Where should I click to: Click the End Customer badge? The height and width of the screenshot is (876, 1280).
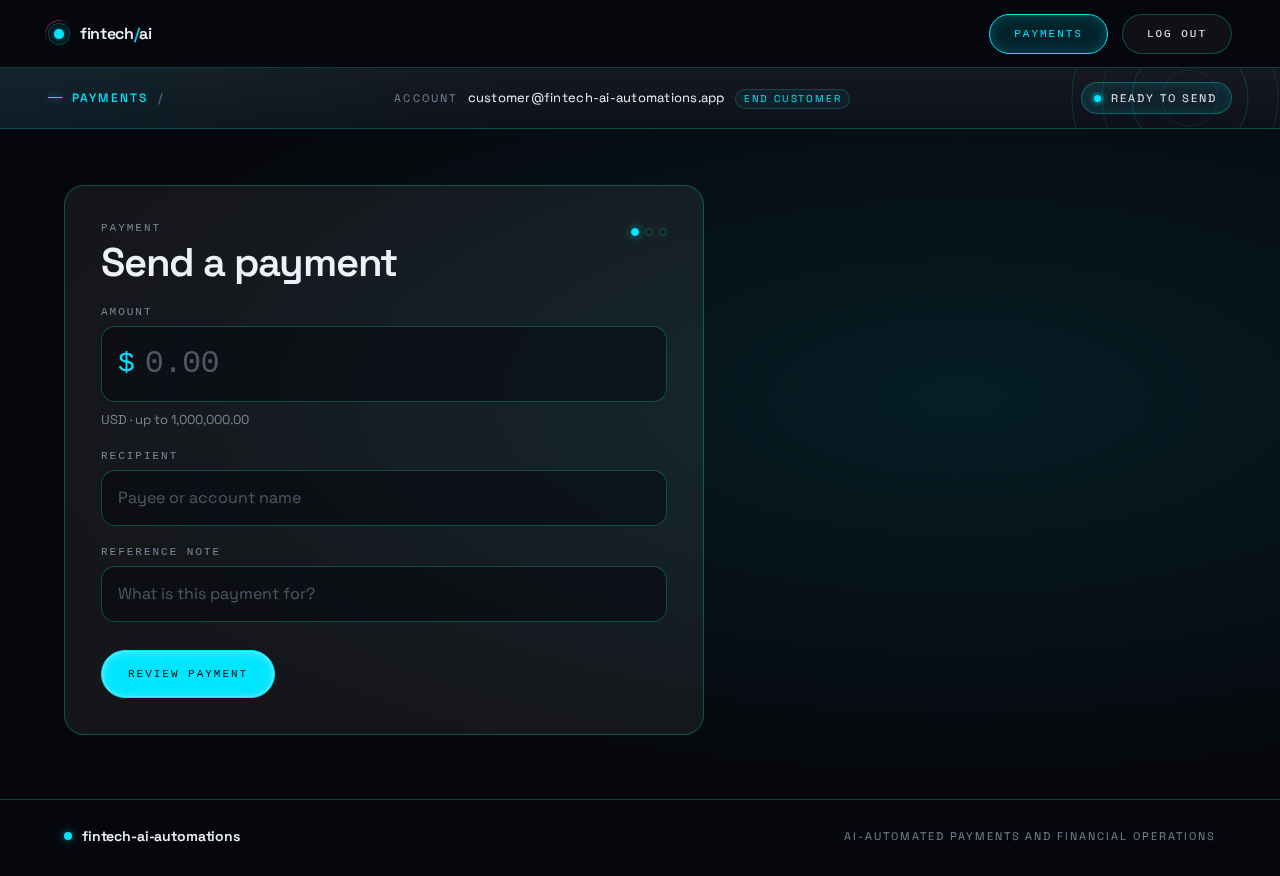tap(793, 99)
